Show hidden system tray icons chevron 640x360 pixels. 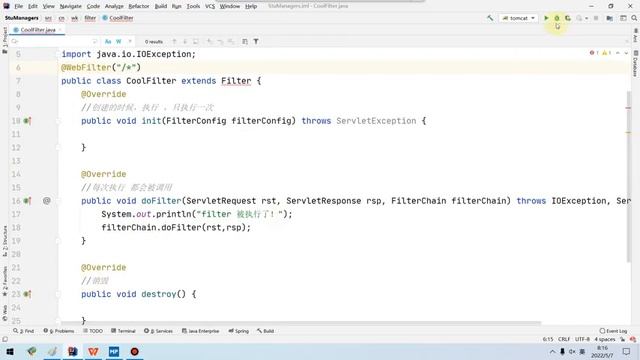point(552,351)
